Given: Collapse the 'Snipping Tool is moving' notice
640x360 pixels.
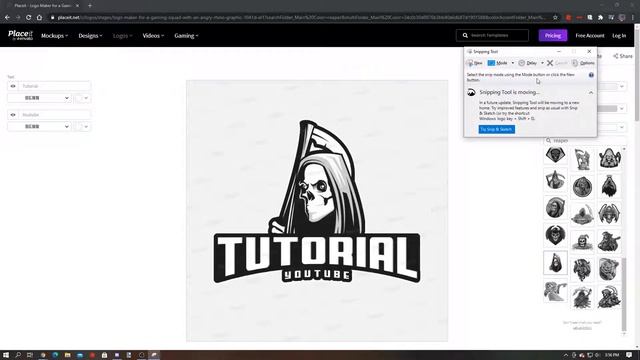Looking at the screenshot, I should tap(591, 93).
